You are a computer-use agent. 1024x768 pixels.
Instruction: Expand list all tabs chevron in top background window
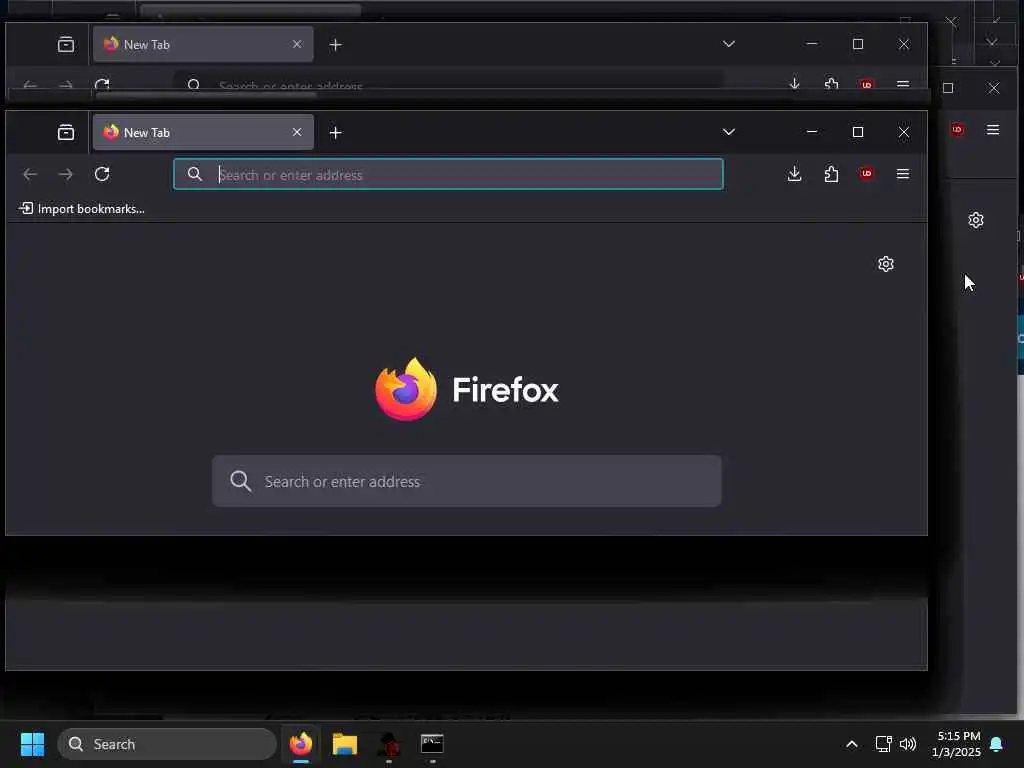click(x=729, y=44)
